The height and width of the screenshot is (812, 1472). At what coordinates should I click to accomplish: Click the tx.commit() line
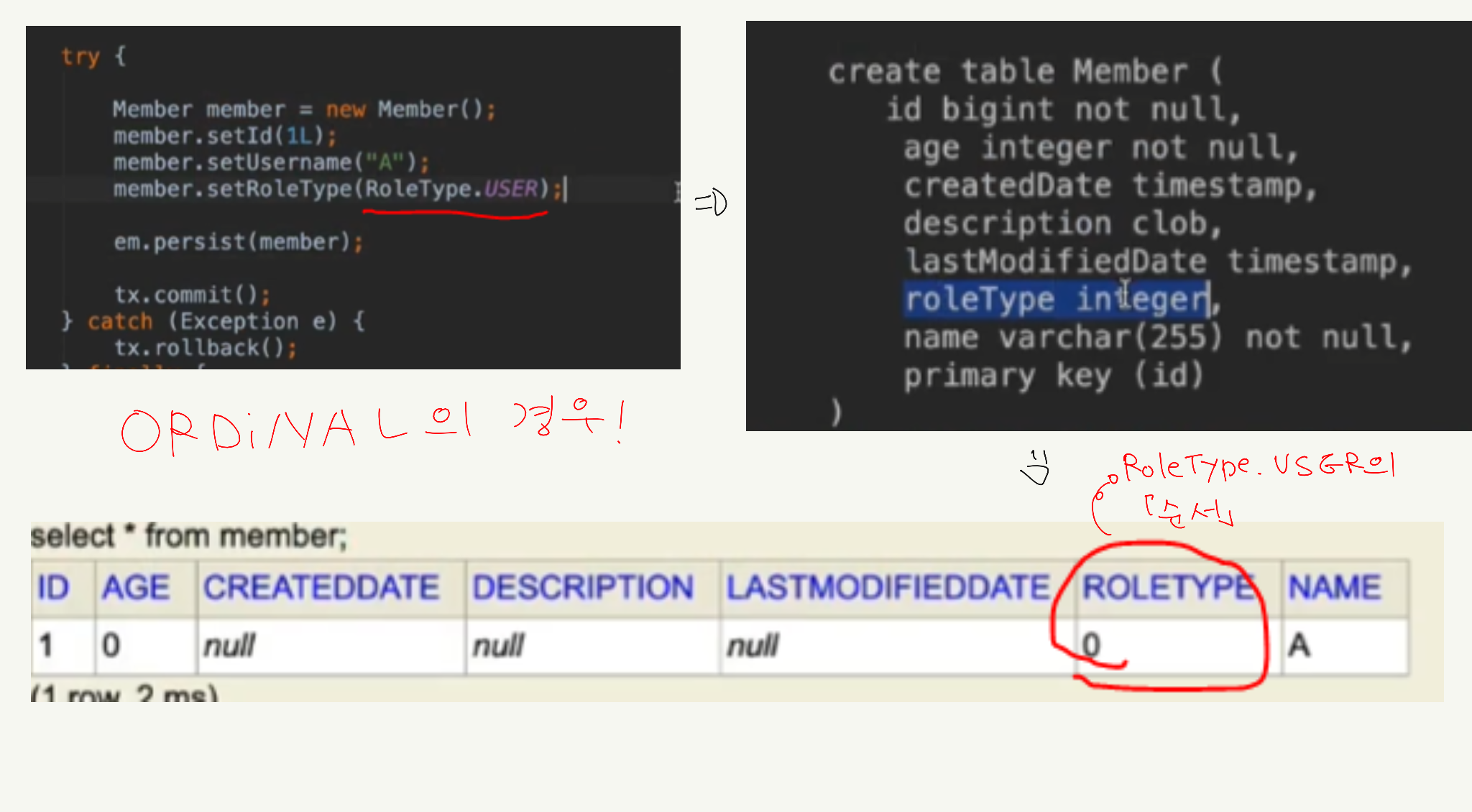pos(192,295)
